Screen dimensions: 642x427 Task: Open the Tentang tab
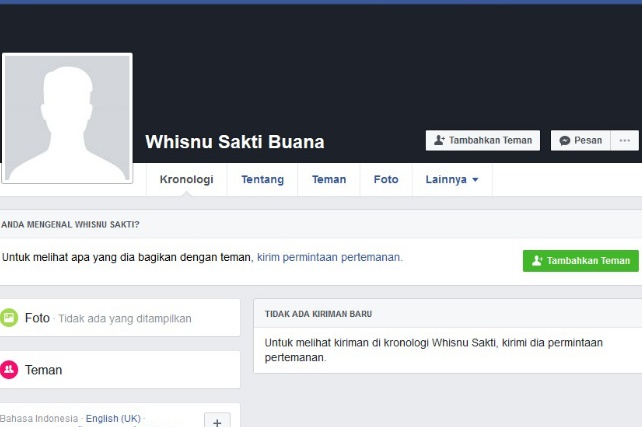click(262, 179)
